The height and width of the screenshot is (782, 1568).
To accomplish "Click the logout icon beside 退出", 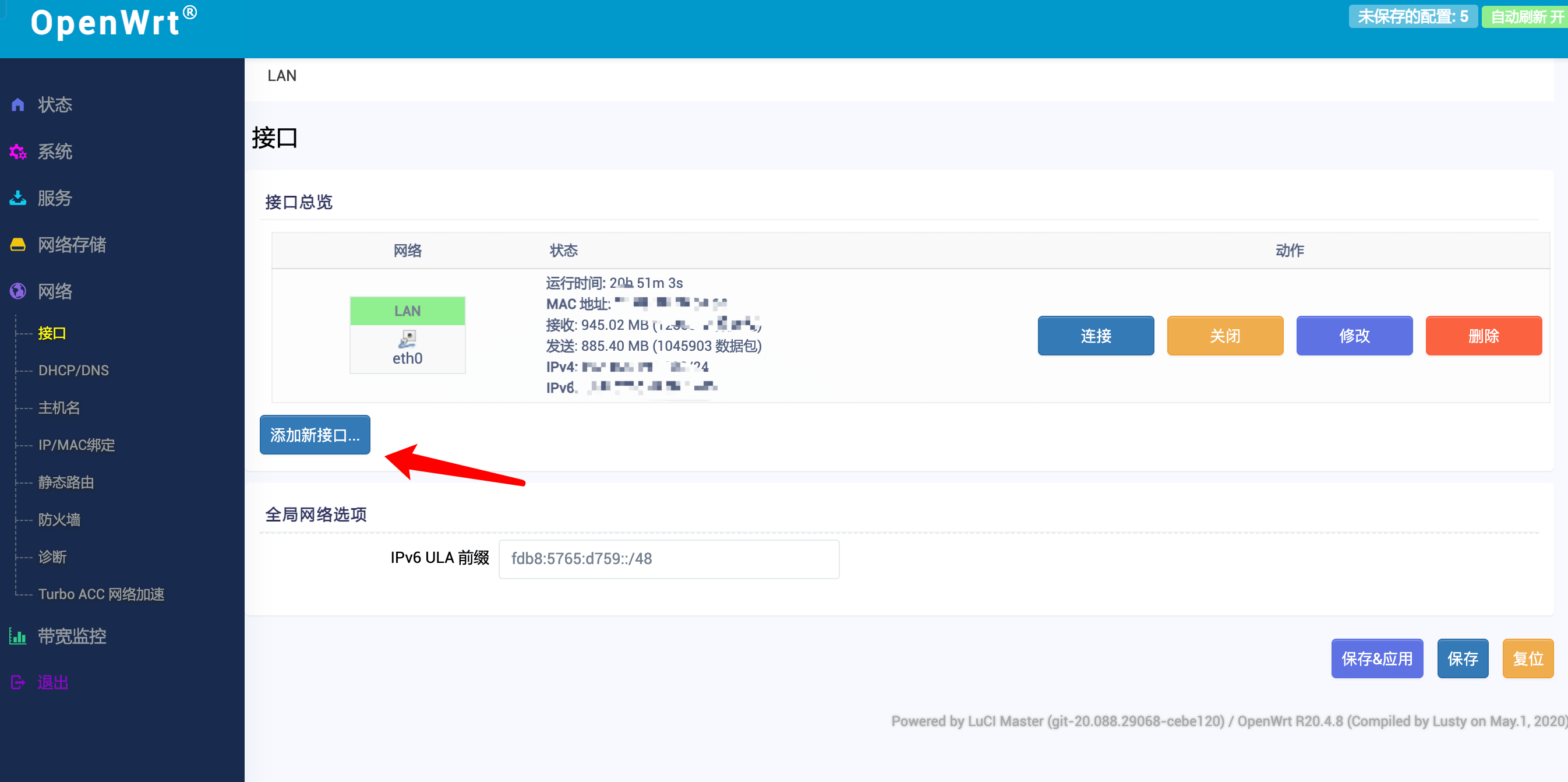I will [x=17, y=683].
